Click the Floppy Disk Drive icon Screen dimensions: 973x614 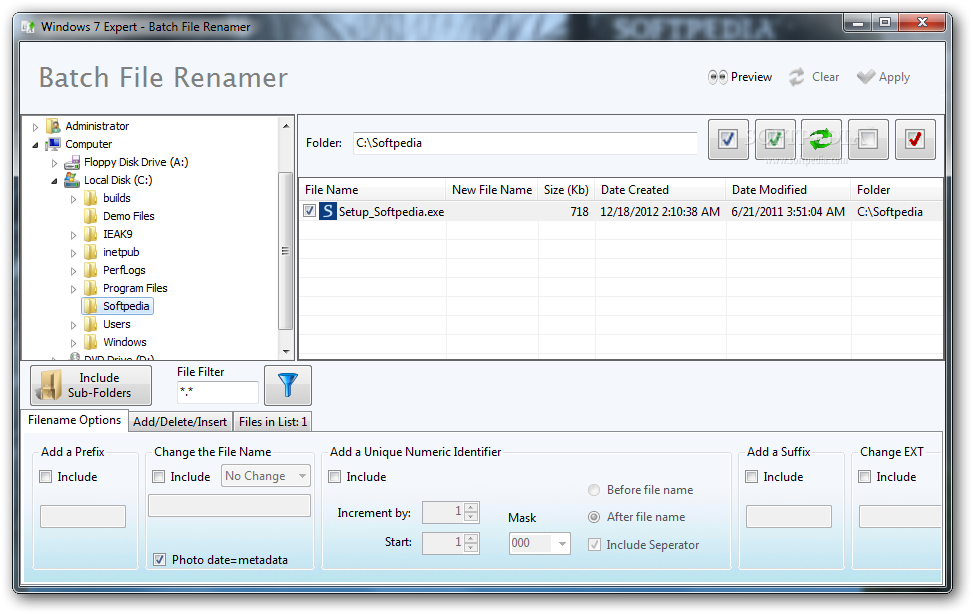72,162
